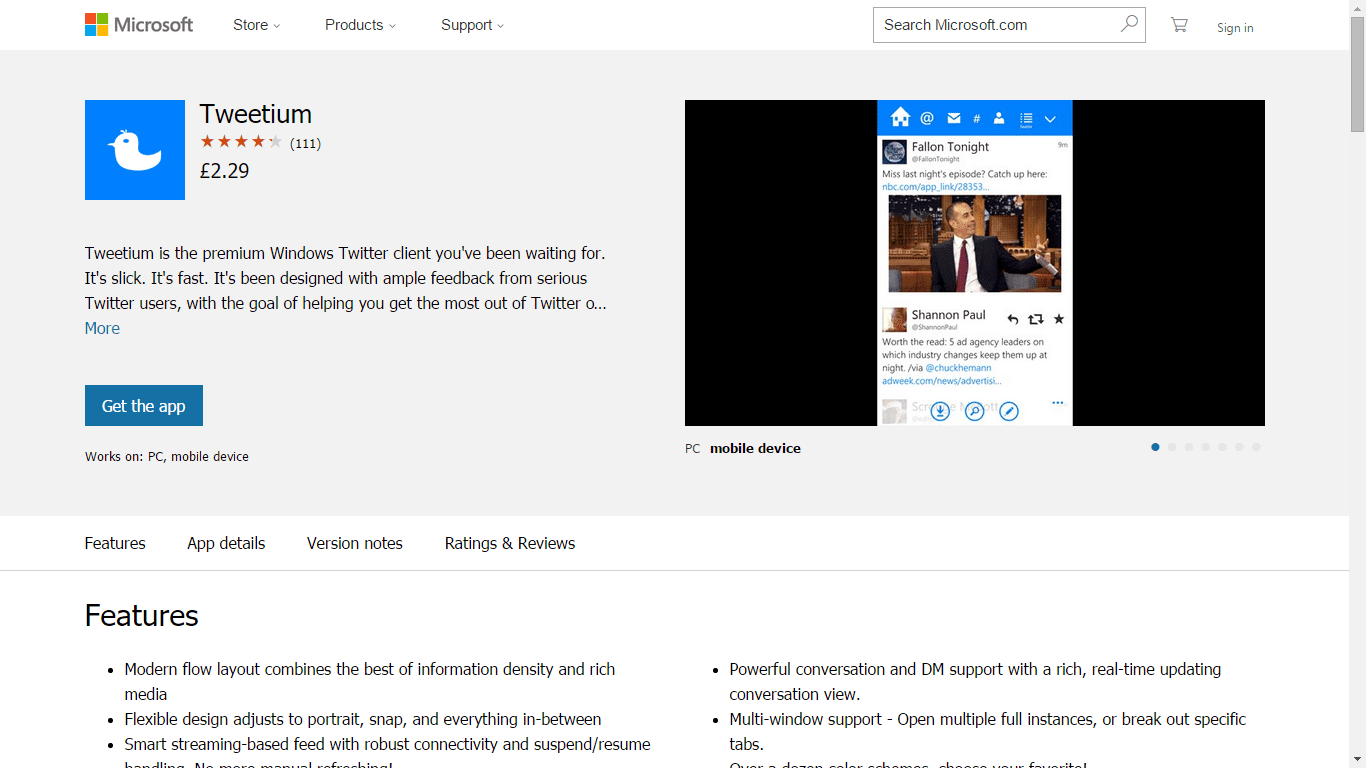Click the star rating for Tweetium
Viewport: 1366px width, 768px height.
click(x=241, y=142)
